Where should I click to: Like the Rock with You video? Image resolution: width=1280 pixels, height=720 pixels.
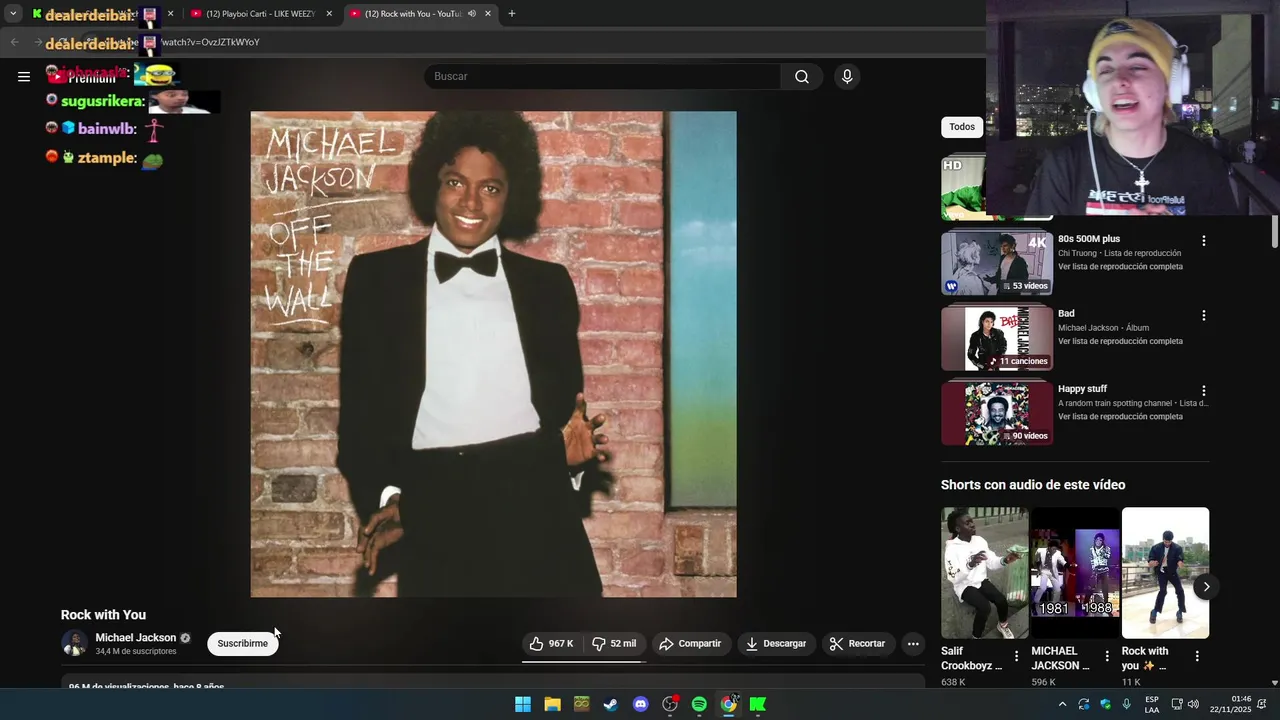click(x=551, y=644)
